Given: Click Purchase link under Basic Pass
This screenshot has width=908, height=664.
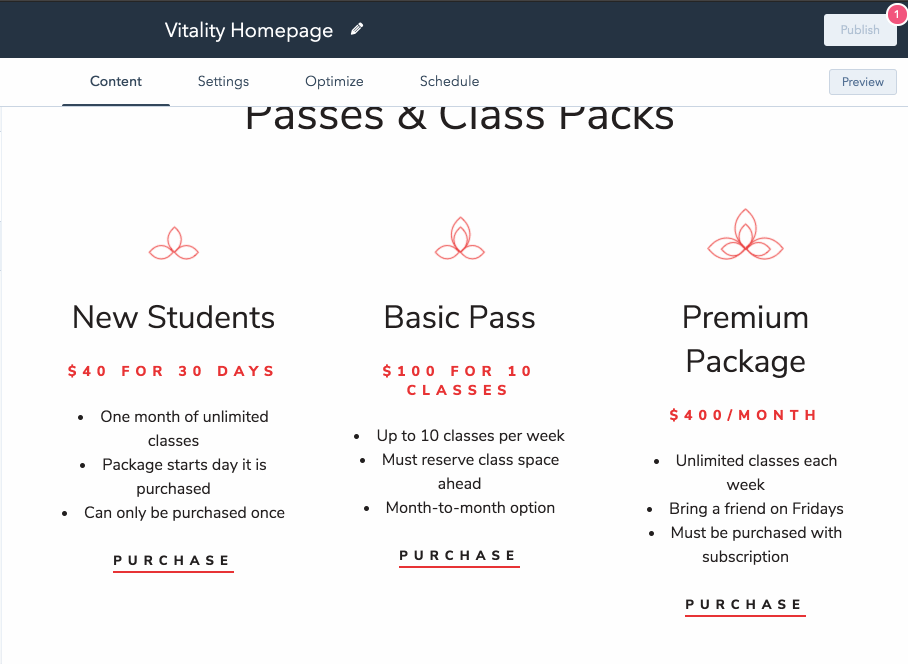Looking at the screenshot, I should click(459, 556).
